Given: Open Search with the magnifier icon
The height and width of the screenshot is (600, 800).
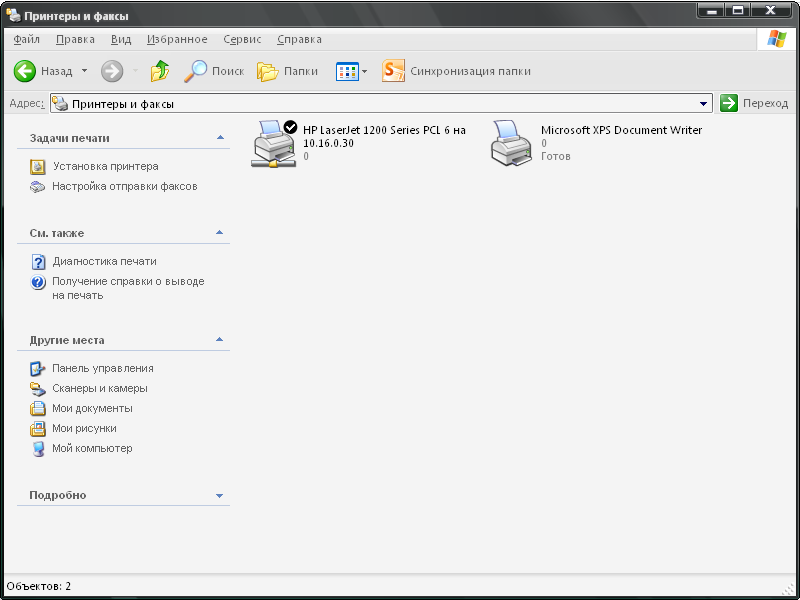Looking at the screenshot, I should (195, 71).
